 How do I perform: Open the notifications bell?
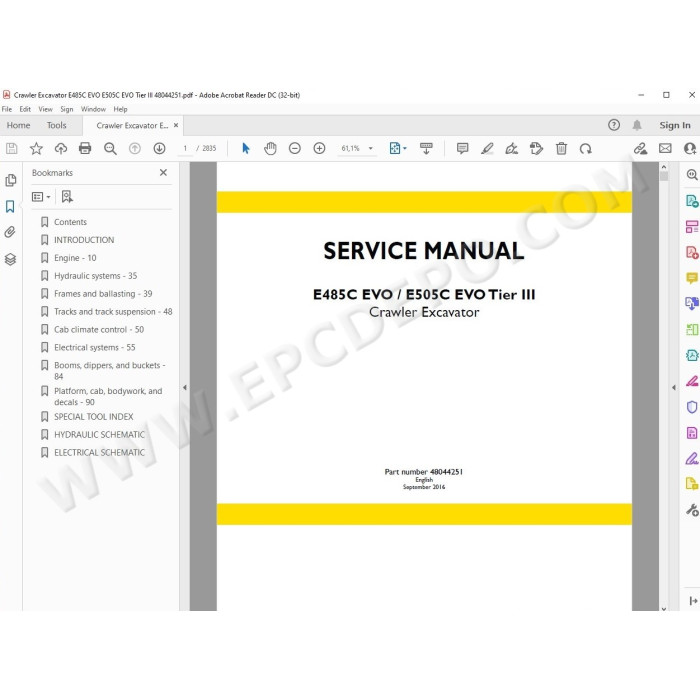[x=637, y=125]
